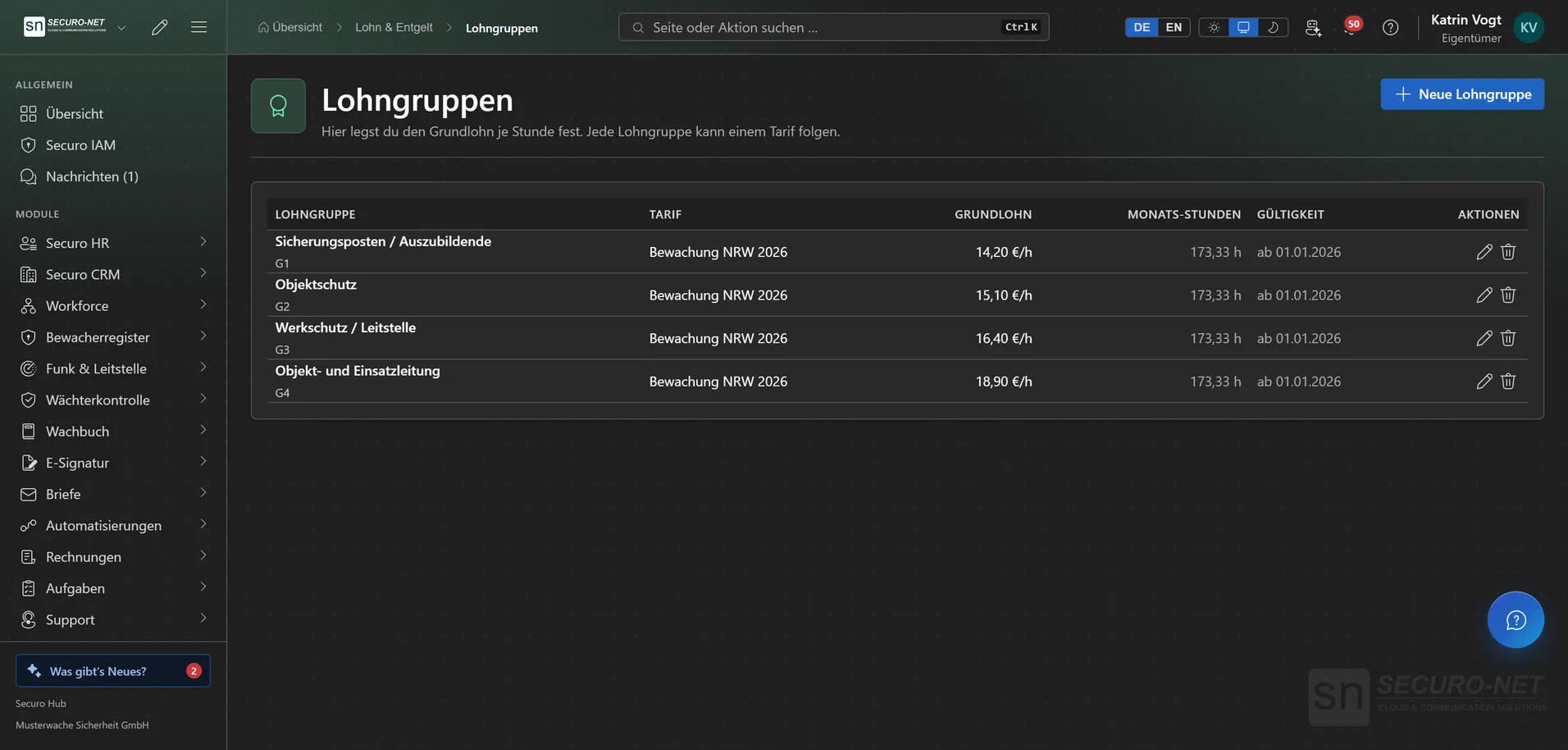Image resolution: width=1568 pixels, height=750 pixels.
Task: Open the user contacts icon in header
Action: 1313,27
